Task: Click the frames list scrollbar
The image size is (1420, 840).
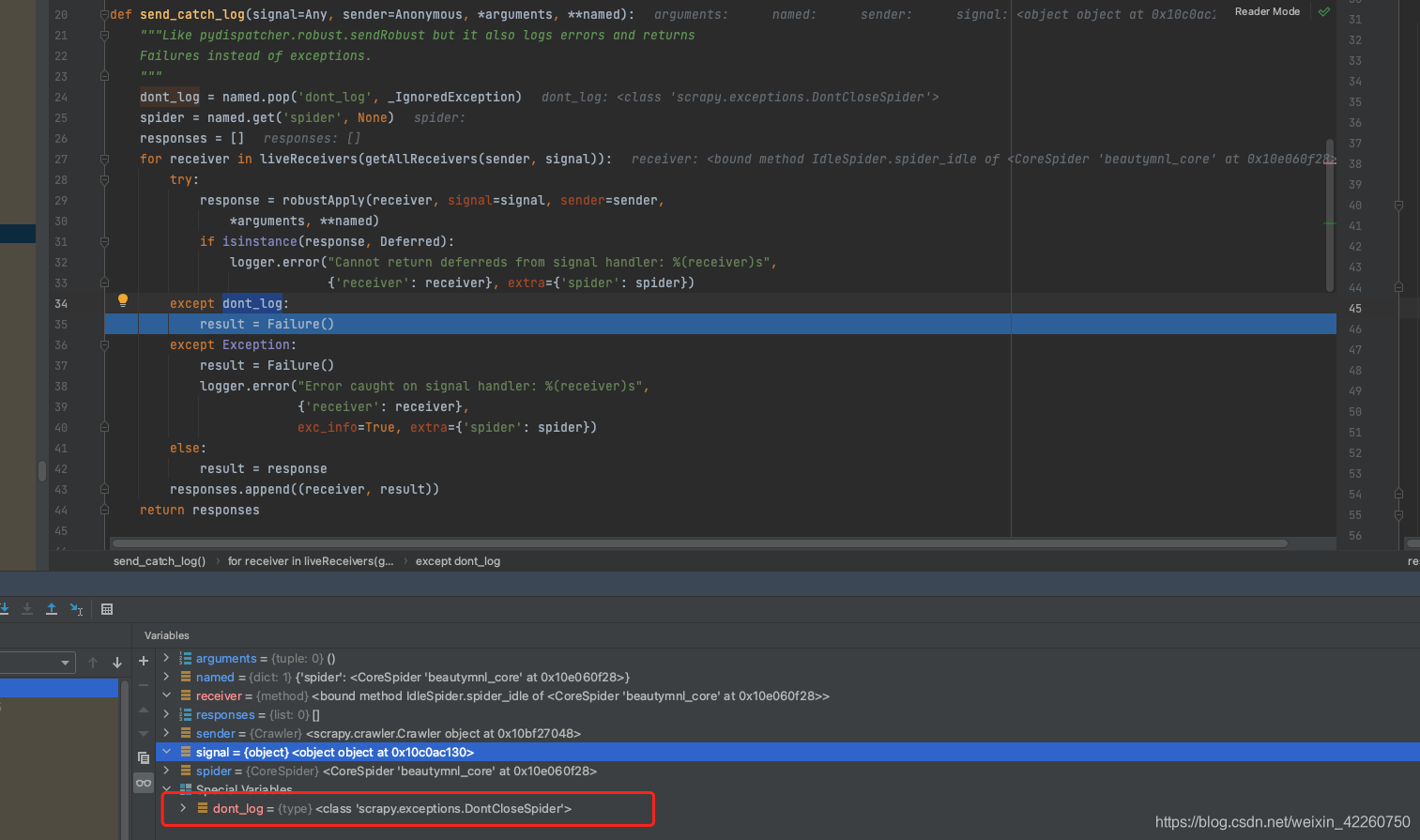Action: [x=125, y=760]
